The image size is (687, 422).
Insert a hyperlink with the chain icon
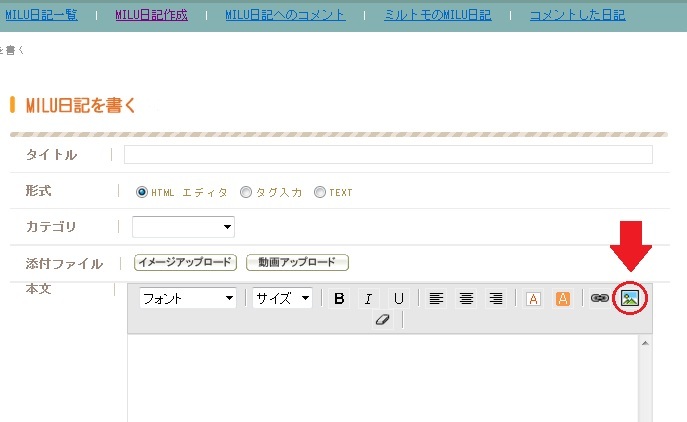point(599,298)
